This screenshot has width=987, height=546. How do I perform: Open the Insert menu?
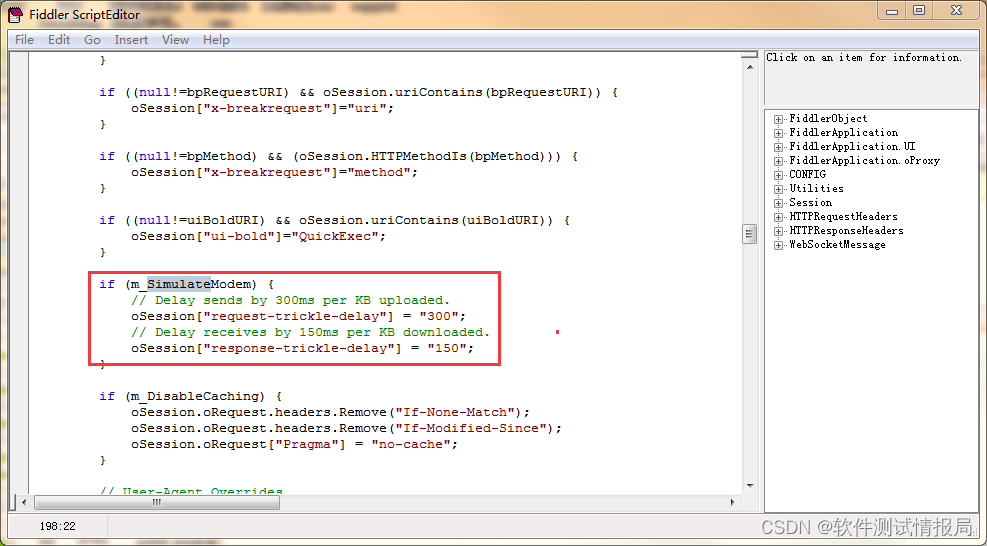point(131,40)
